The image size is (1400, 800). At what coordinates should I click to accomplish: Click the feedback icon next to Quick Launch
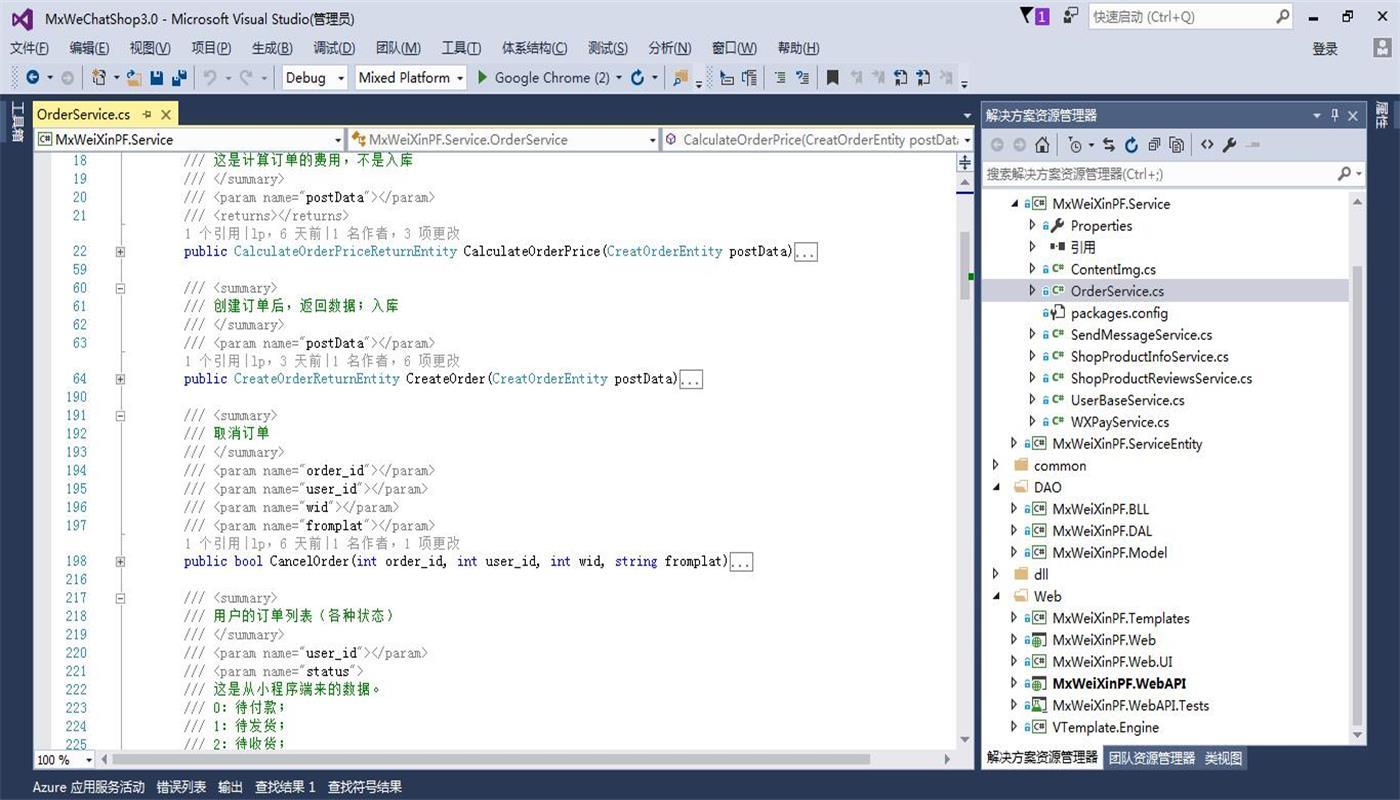[x=1070, y=16]
